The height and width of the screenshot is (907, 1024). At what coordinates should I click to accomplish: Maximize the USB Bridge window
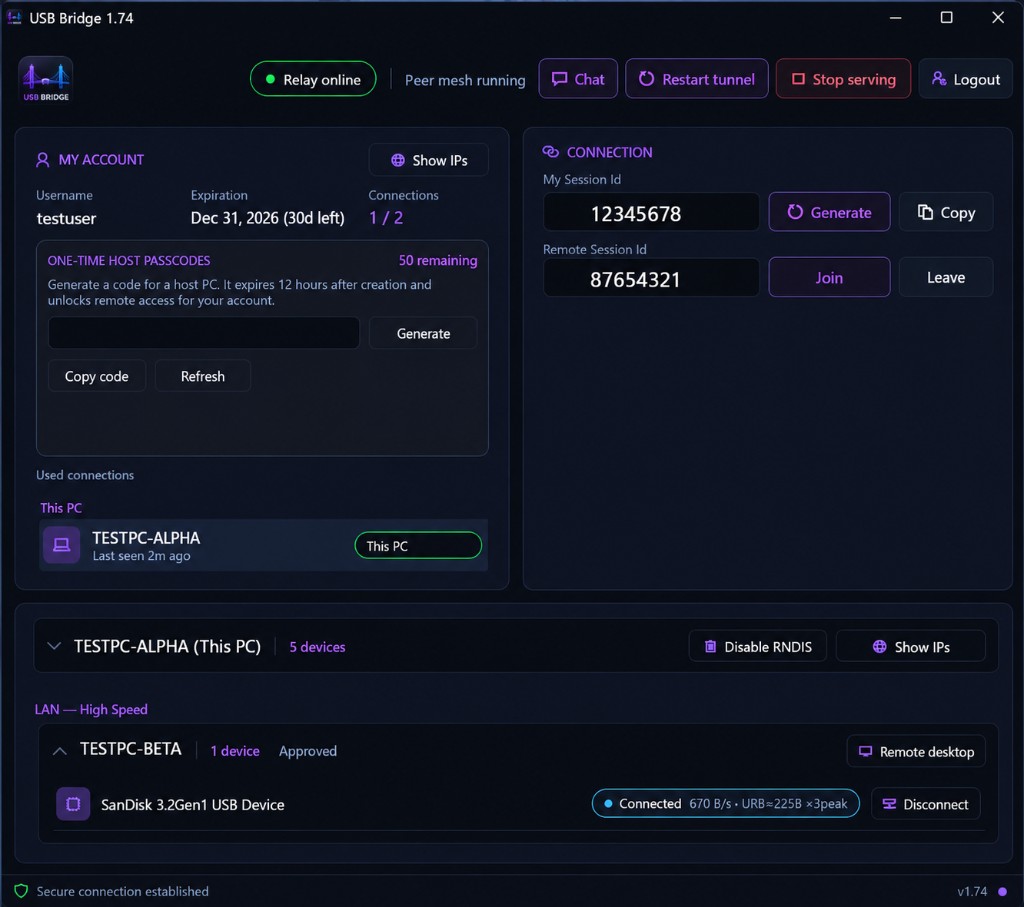(x=946, y=18)
